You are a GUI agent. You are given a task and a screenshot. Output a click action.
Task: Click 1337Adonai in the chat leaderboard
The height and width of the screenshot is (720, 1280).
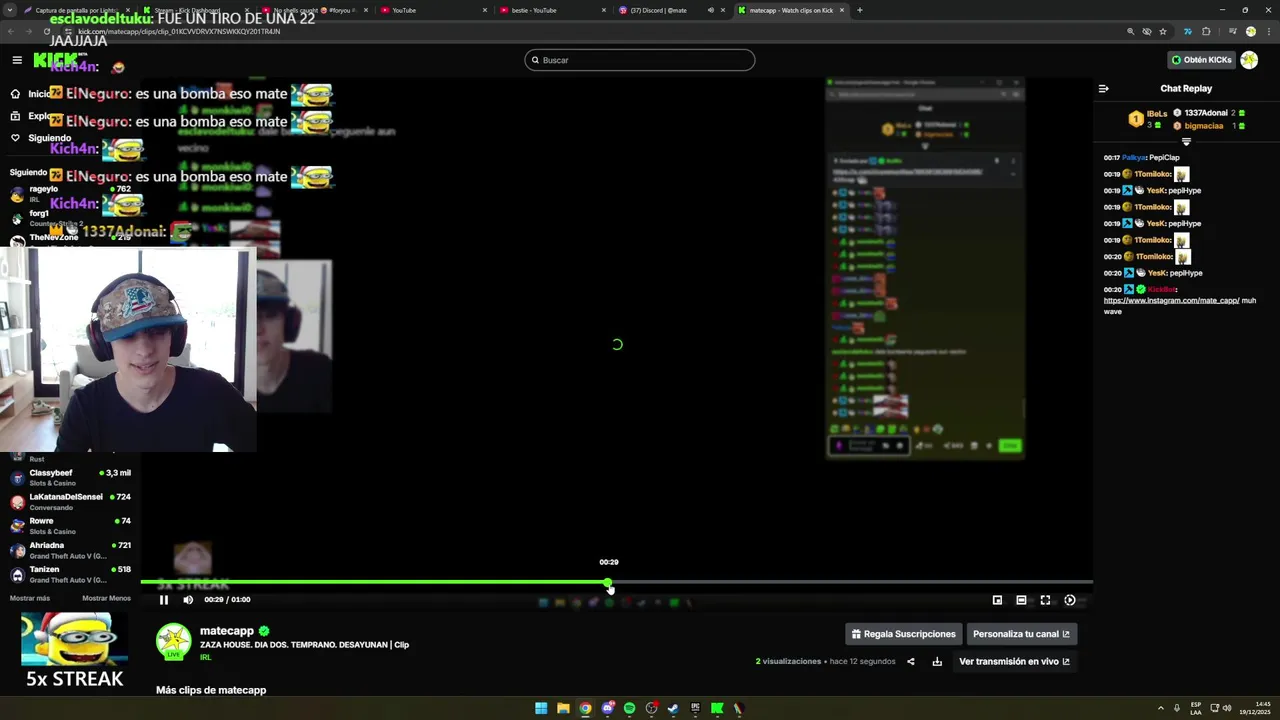pos(1205,113)
